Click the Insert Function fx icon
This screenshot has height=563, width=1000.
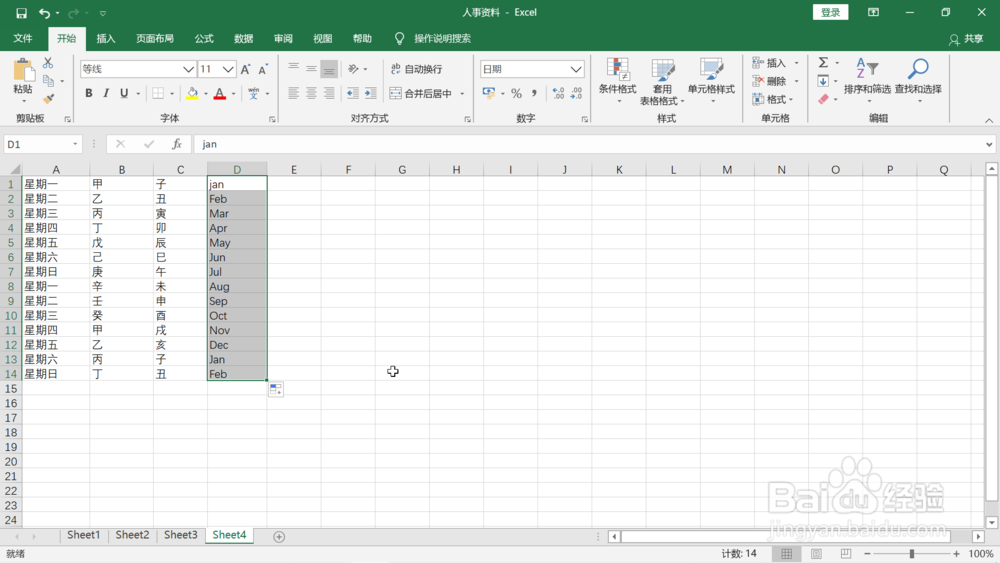click(x=177, y=144)
